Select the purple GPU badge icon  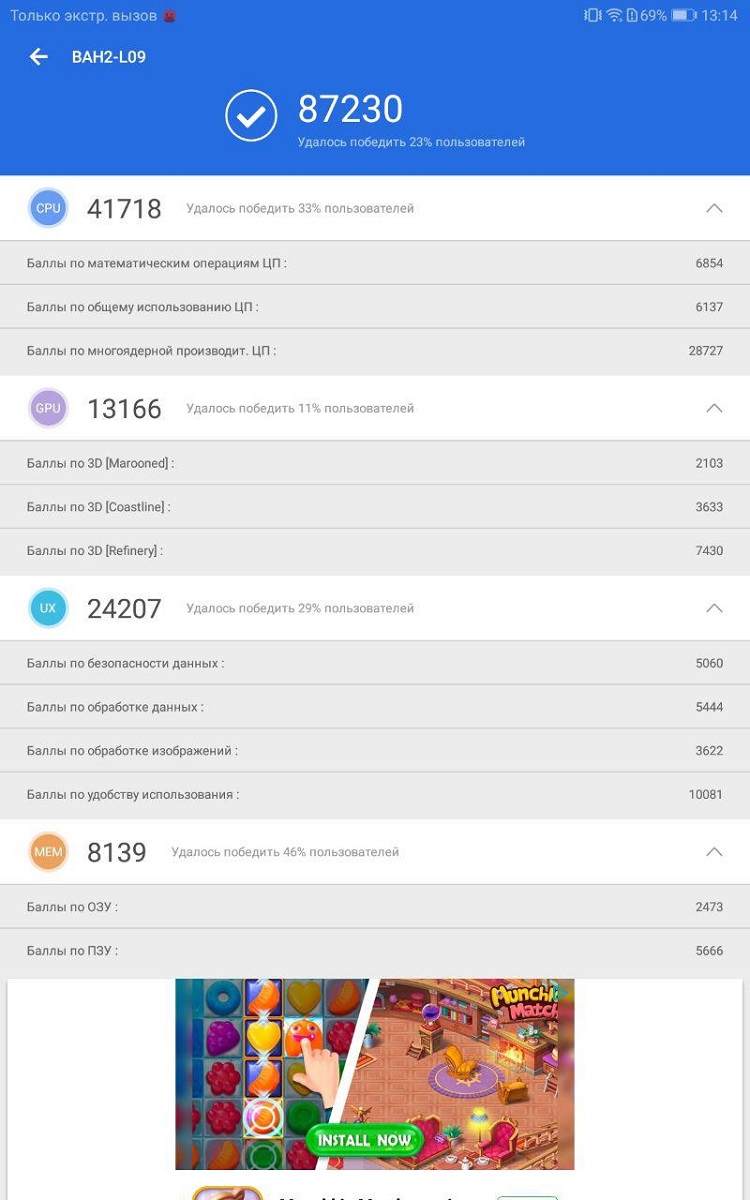point(48,408)
